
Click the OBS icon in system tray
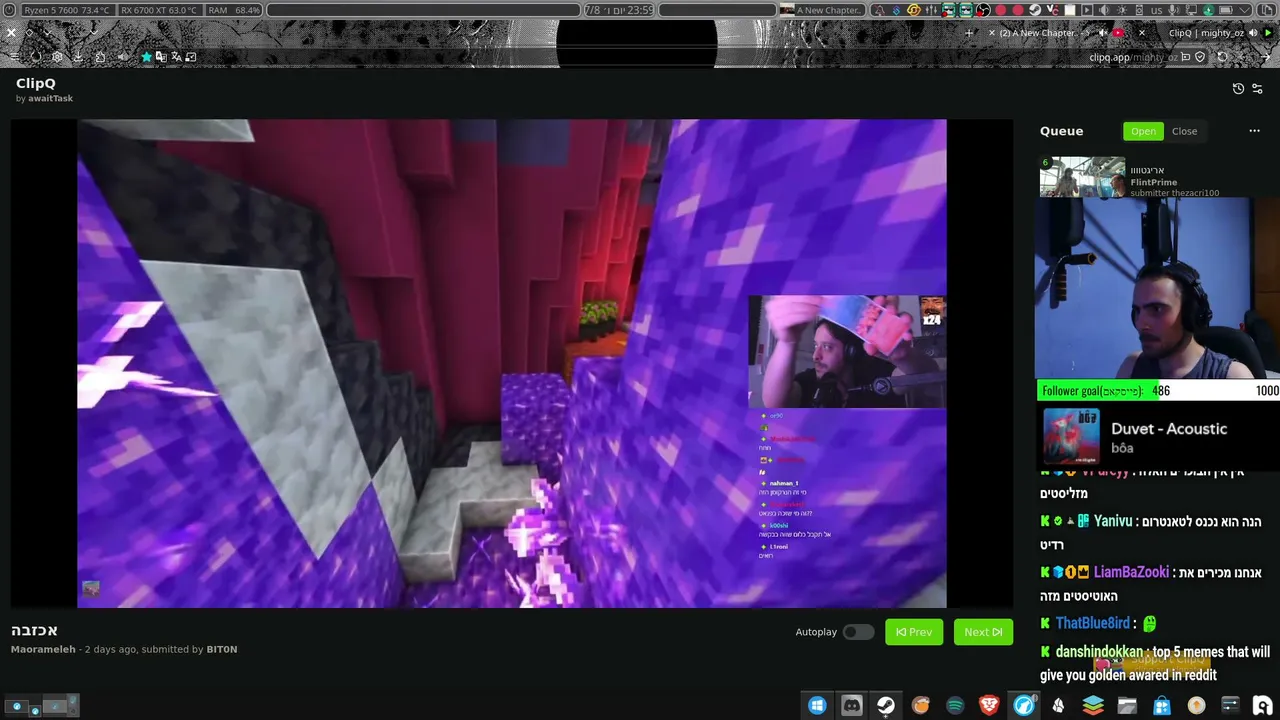coord(983,10)
